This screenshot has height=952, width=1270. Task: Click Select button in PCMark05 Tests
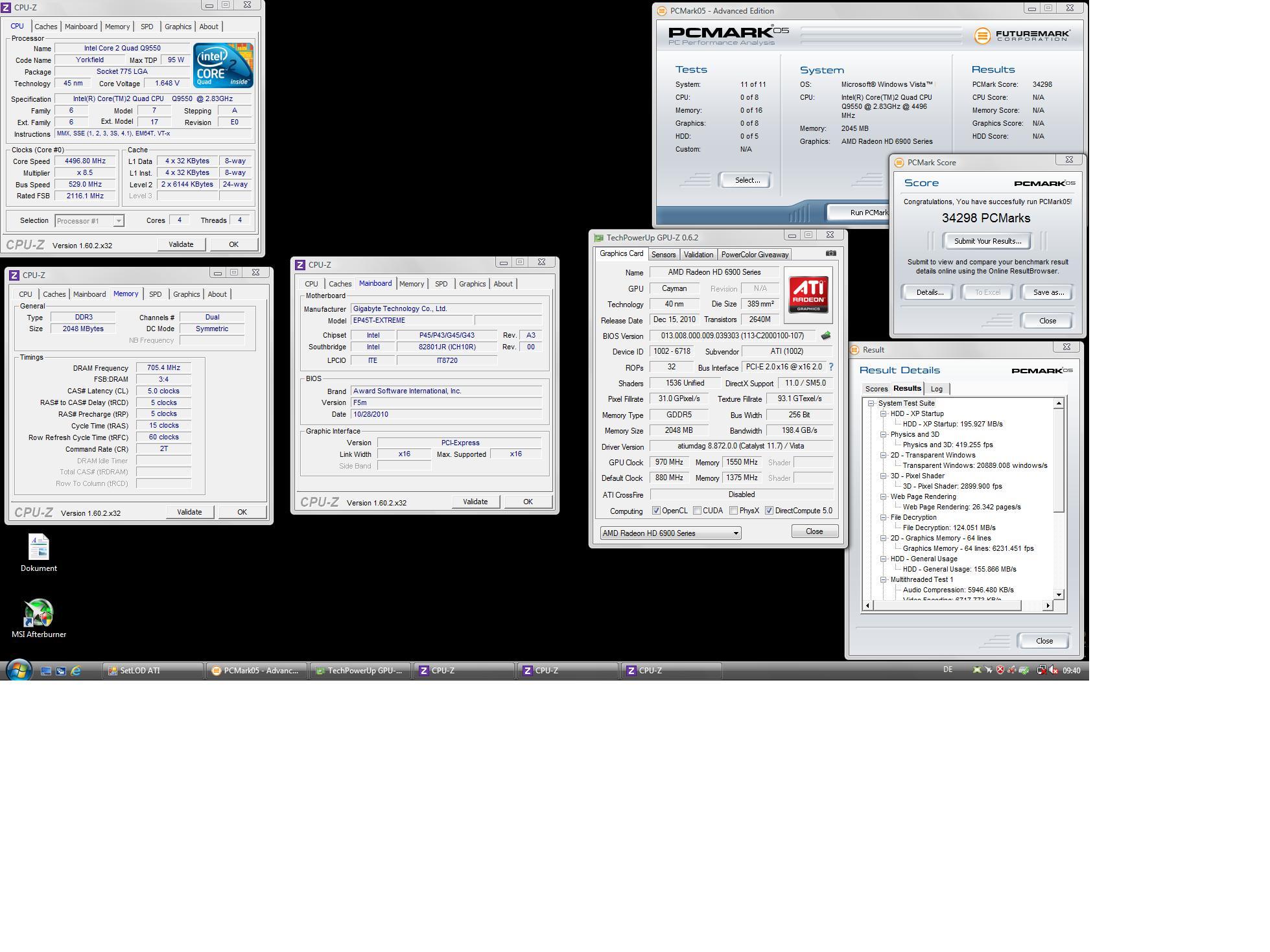click(746, 180)
